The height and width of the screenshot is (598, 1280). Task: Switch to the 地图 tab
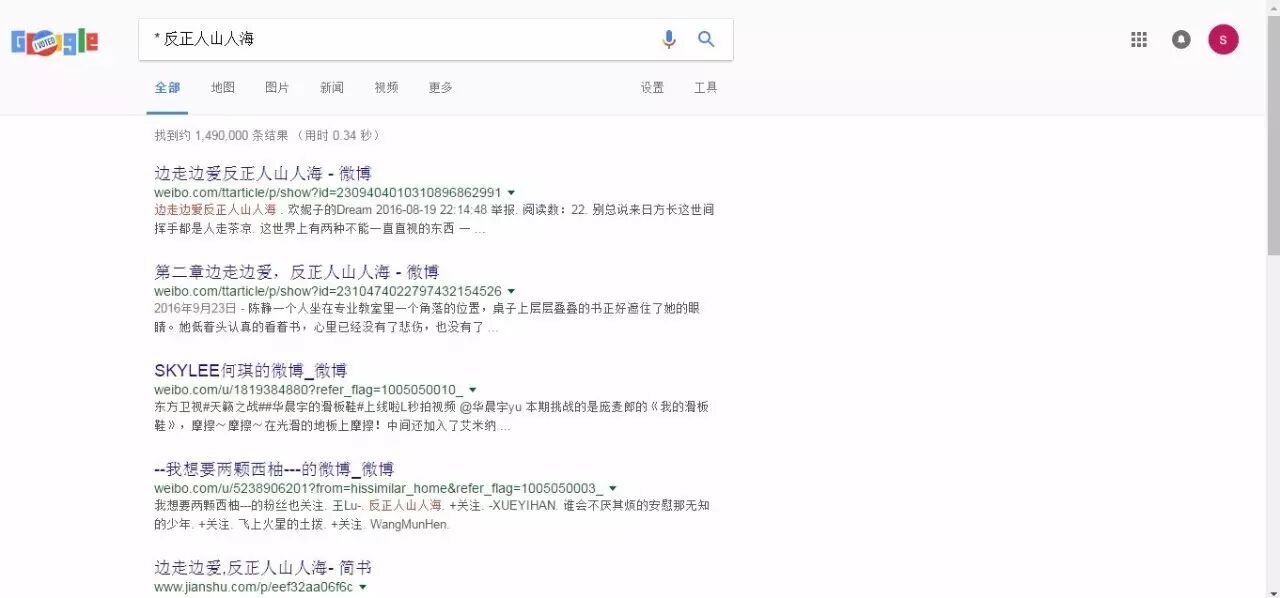point(222,88)
